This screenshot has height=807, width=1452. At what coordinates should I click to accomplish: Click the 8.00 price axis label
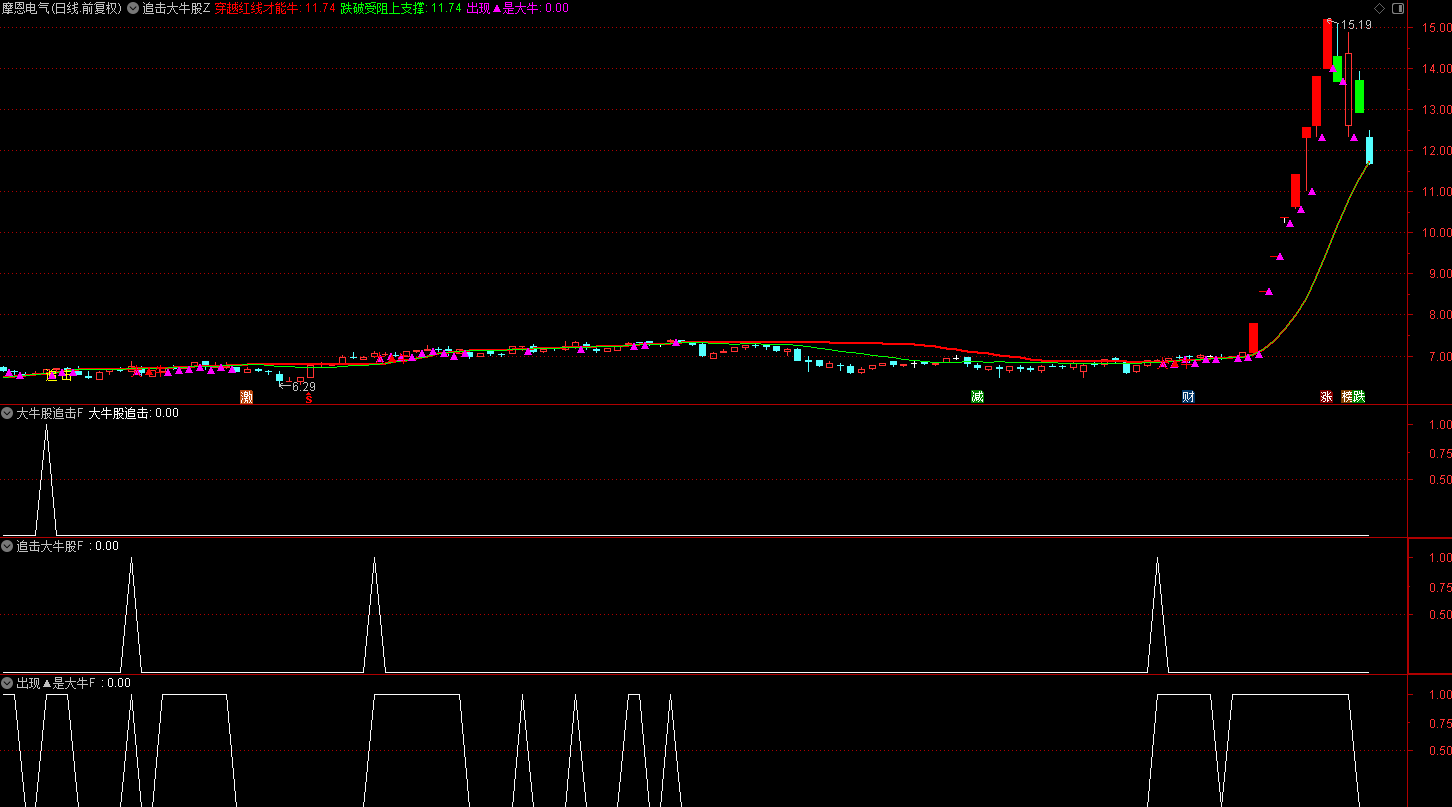click(x=1439, y=315)
